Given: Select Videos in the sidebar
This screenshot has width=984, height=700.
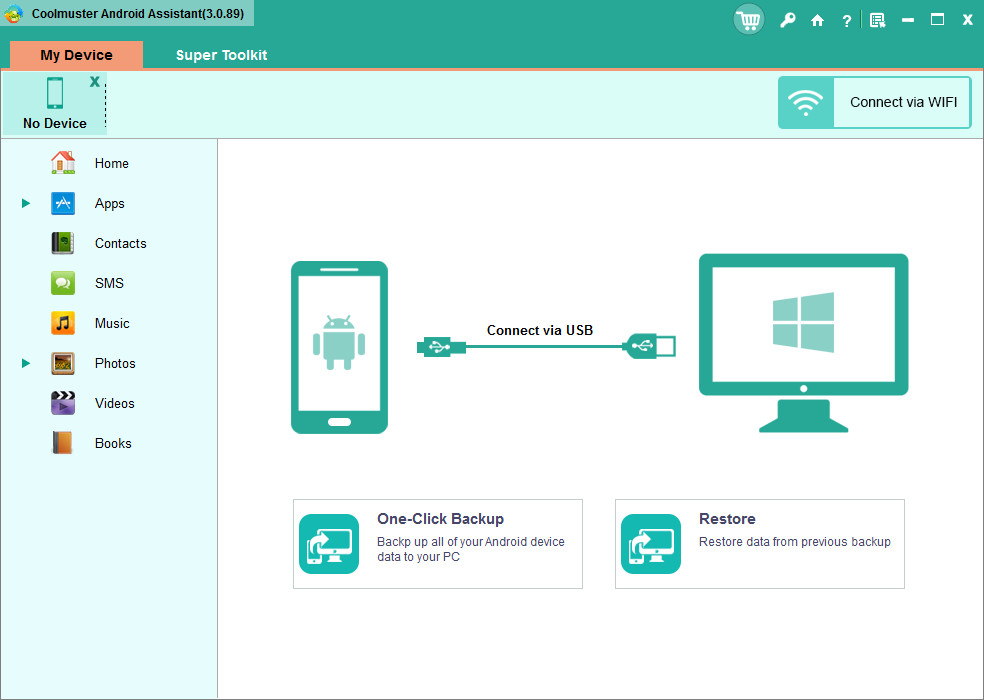Looking at the screenshot, I should pyautogui.click(x=115, y=403).
